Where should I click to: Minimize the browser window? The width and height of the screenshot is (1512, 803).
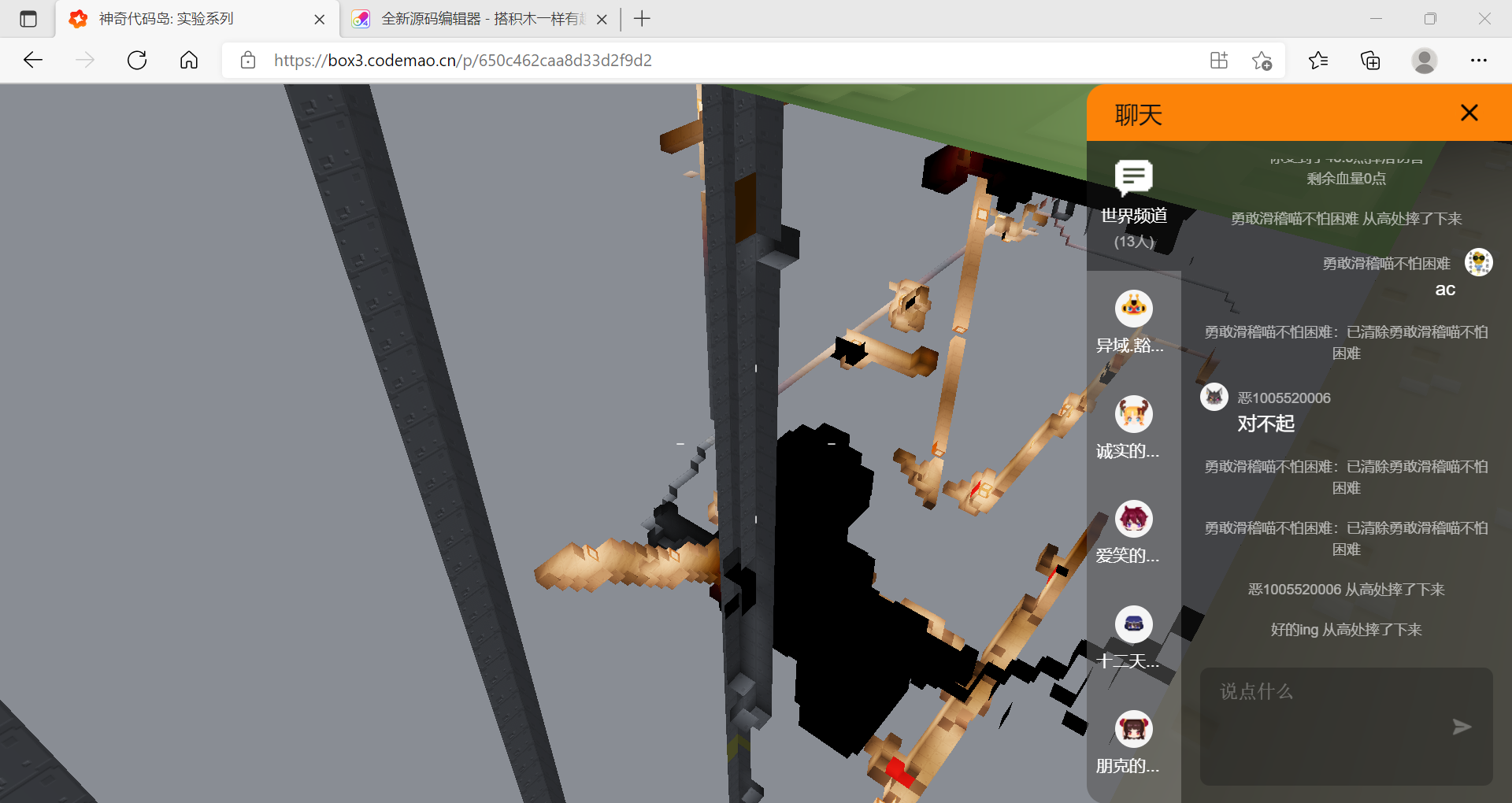pyautogui.click(x=1376, y=19)
